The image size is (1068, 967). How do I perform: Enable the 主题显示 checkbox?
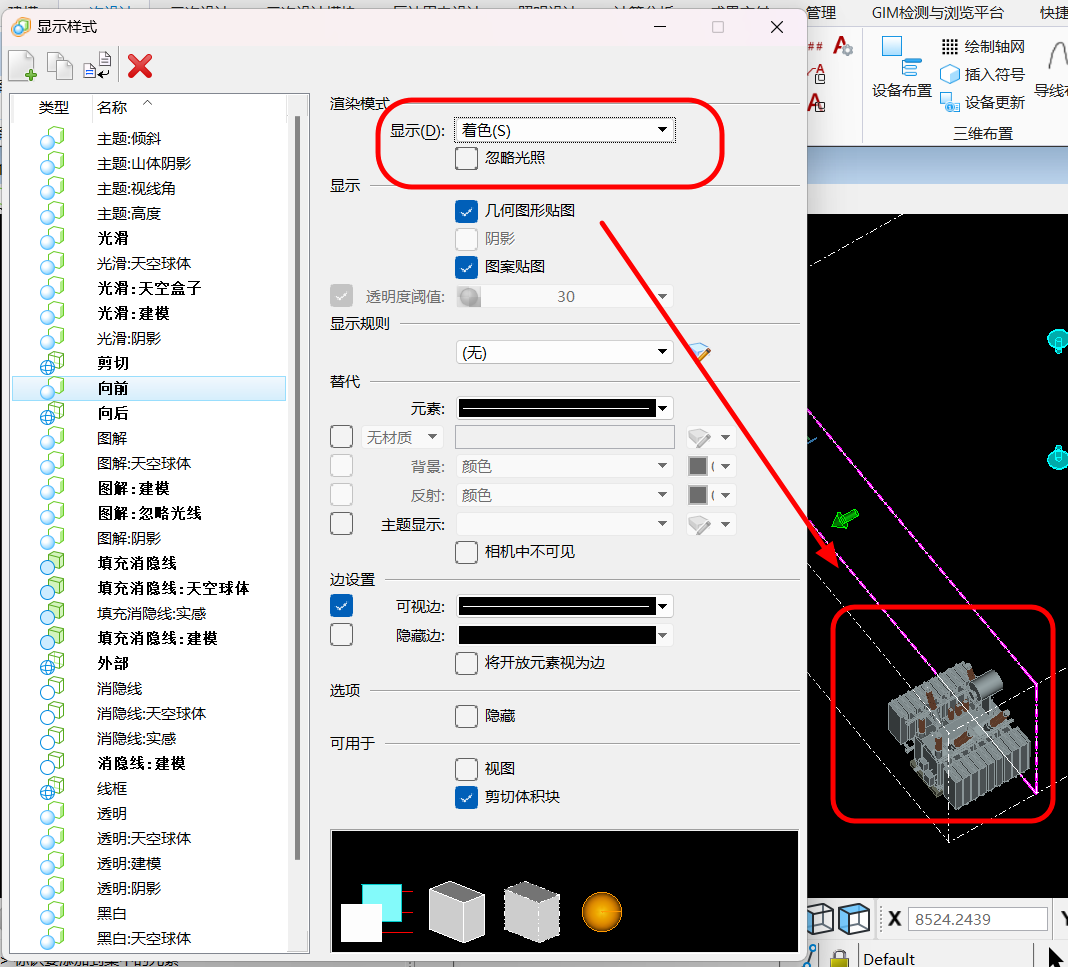click(341, 524)
